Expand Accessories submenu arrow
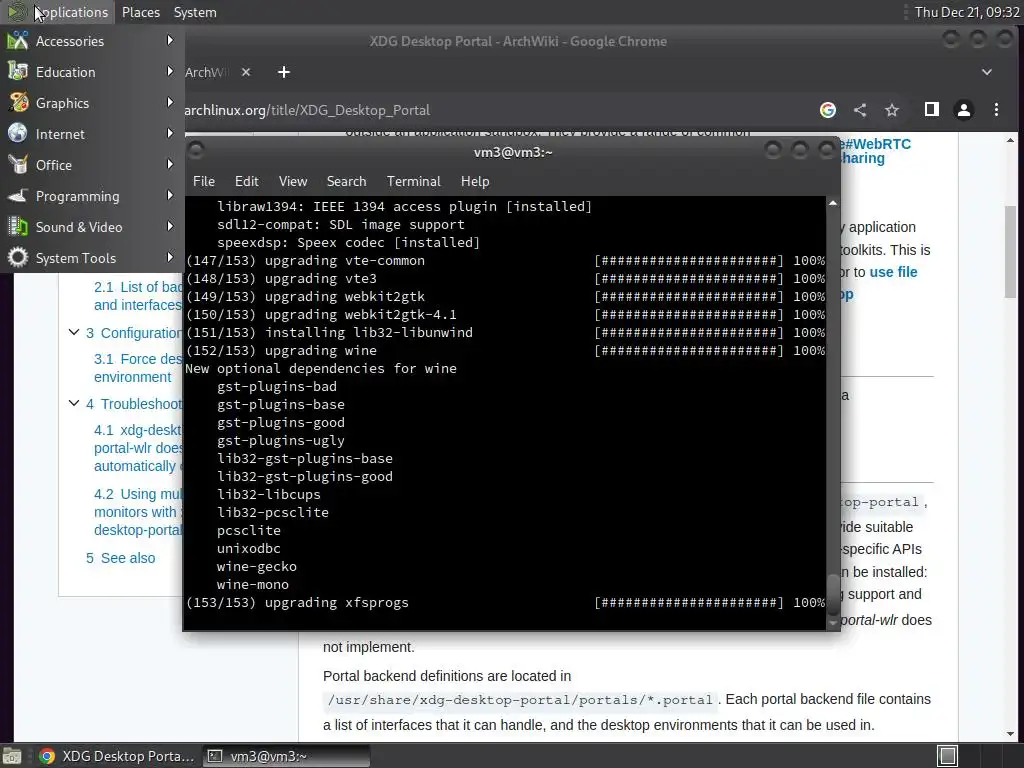1024x768 pixels. (170, 40)
